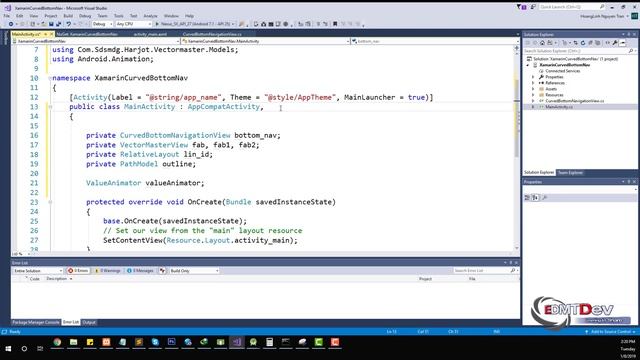Click the bookmark icon in the toolbar
Screen dimensions: 640x360
click(335, 24)
